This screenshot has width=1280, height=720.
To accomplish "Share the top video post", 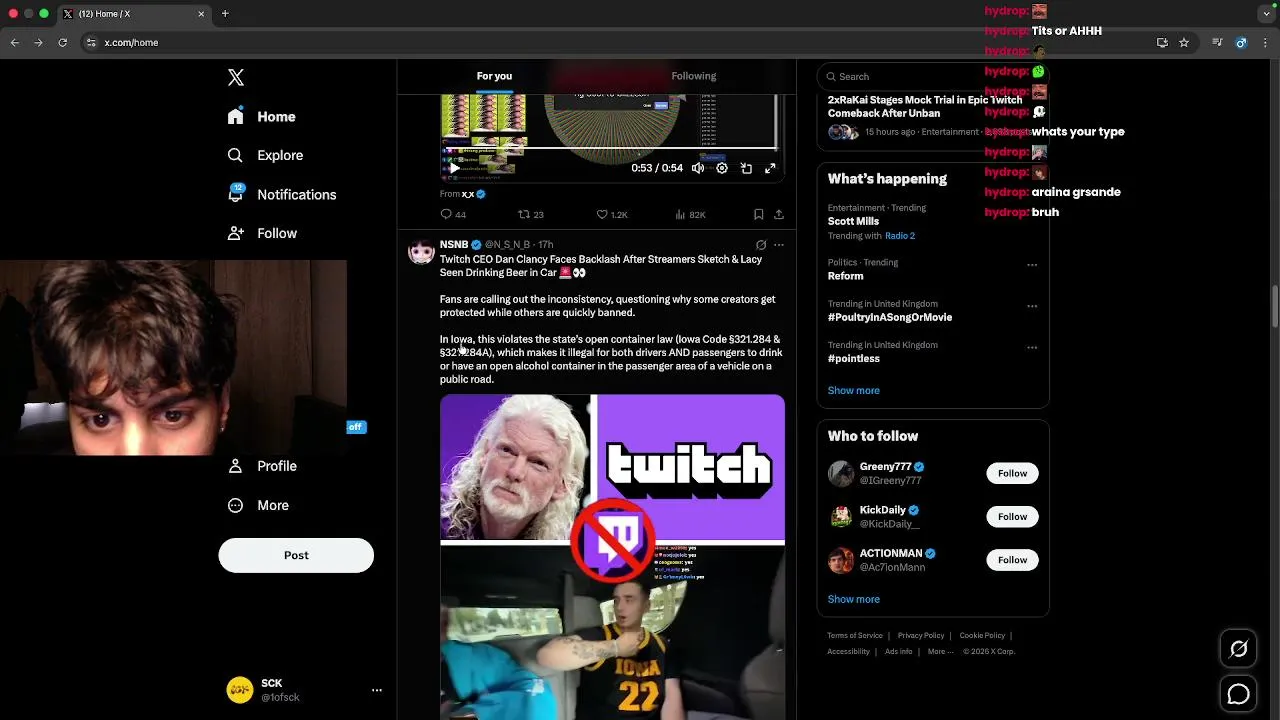I will click(x=779, y=215).
